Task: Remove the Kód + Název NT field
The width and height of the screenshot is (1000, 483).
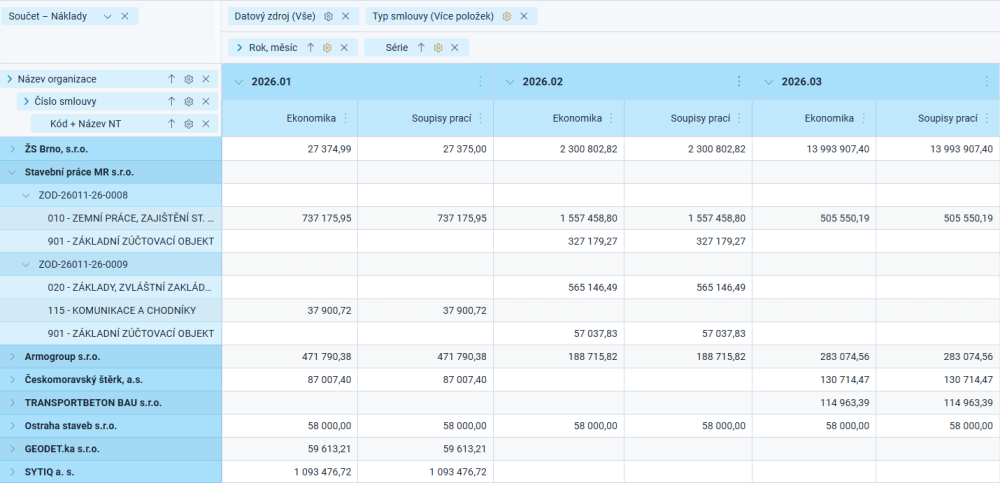Action: 206,124
